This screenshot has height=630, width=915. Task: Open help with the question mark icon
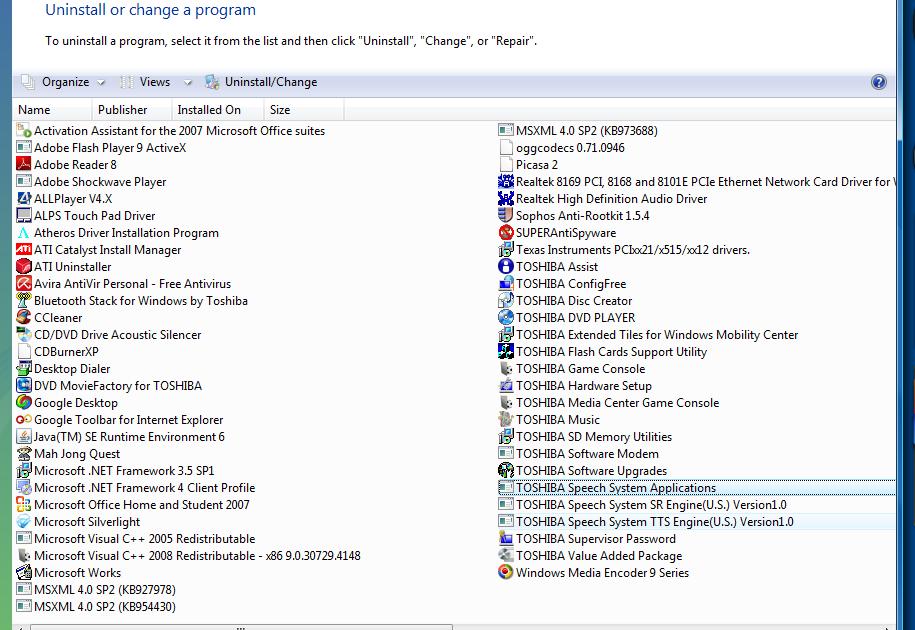(878, 82)
